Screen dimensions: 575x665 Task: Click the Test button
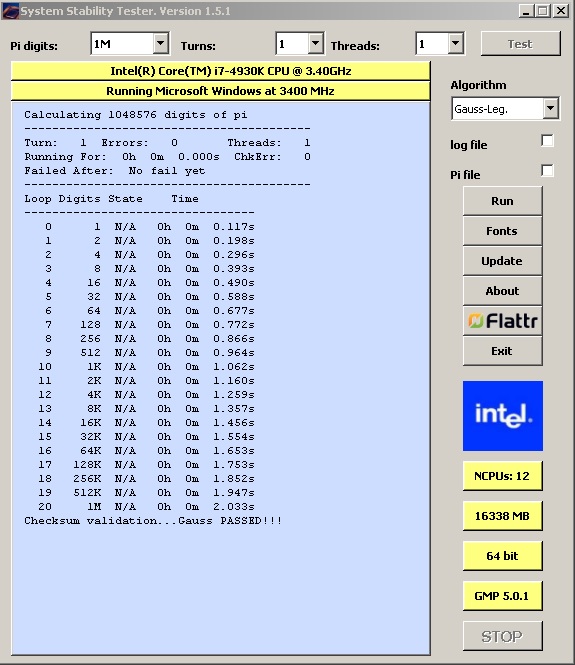tap(520, 44)
